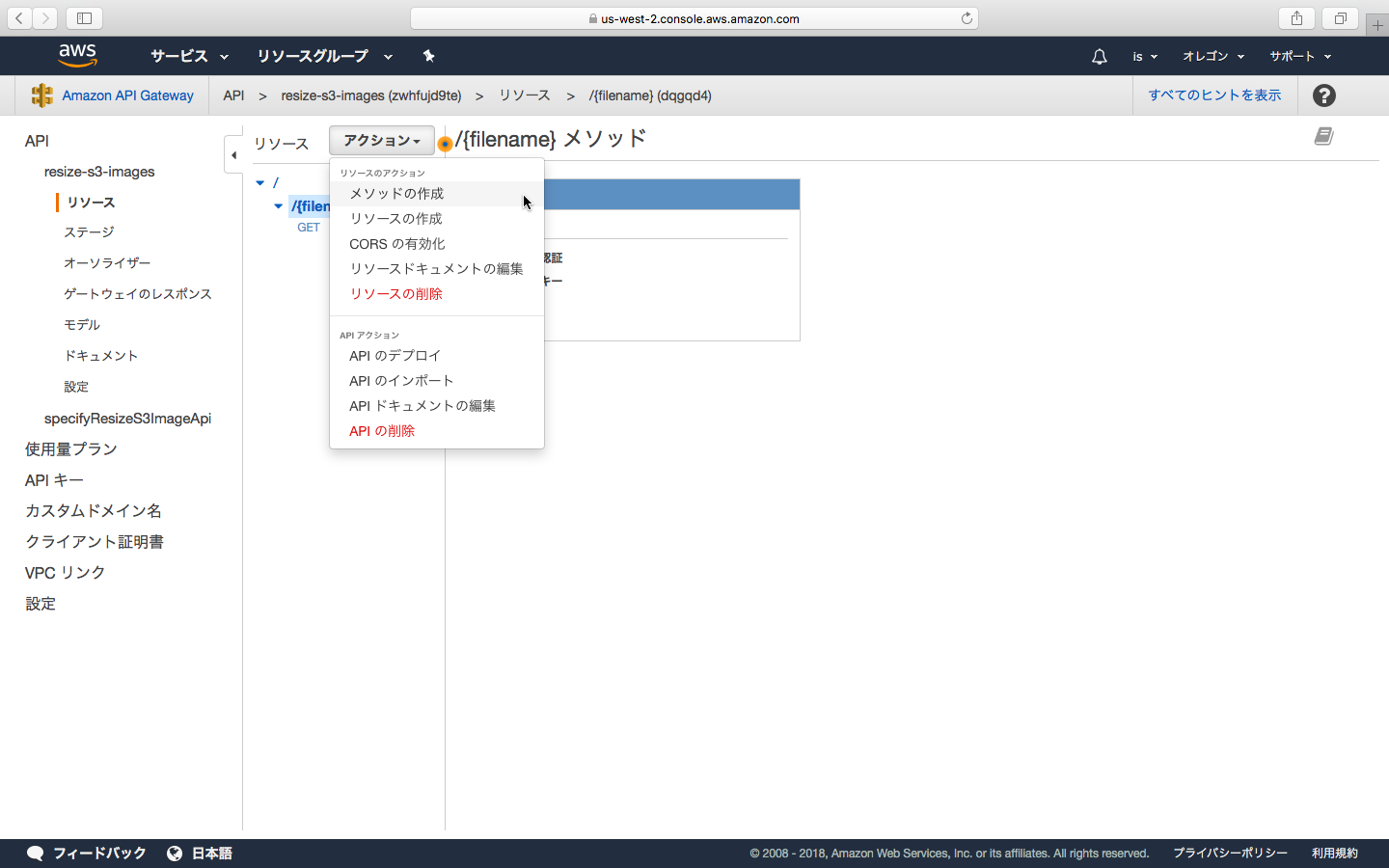Image resolution: width=1389 pixels, height=868 pixels.
Task: Toggle the アクション dropdown button
Action: tap(382, 140)
